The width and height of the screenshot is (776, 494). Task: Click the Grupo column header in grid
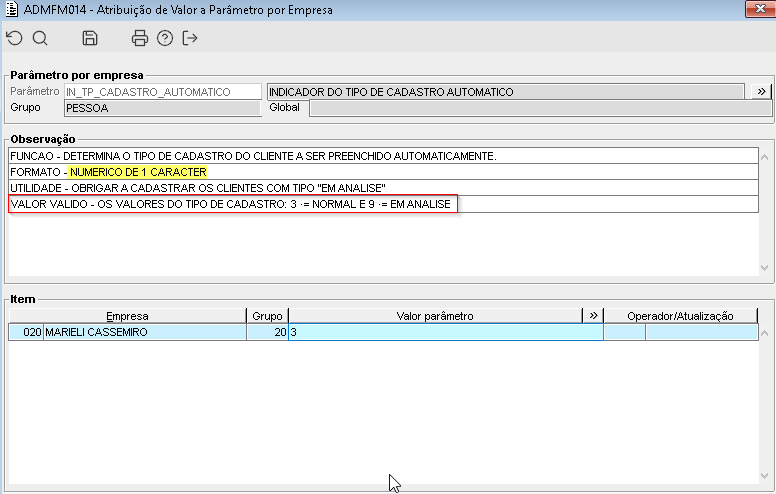point(267,316)
